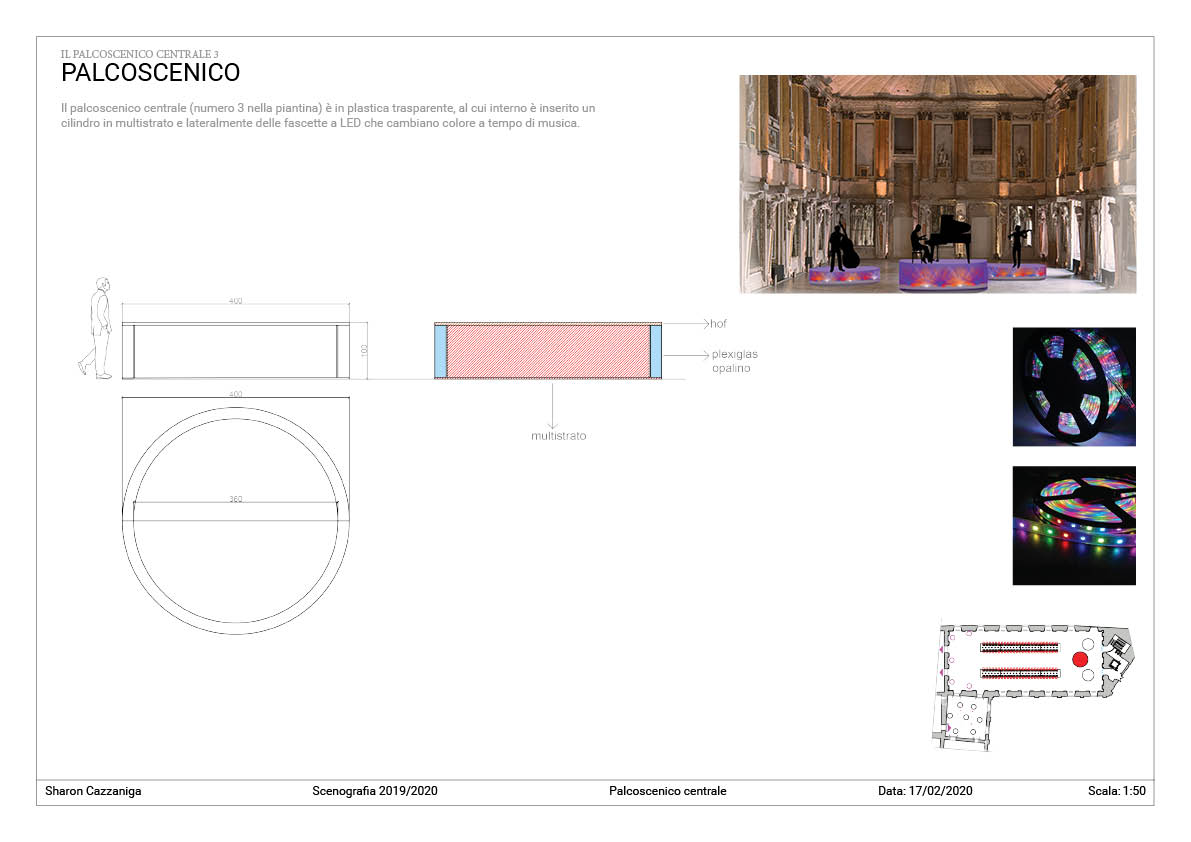Click the red hatched multistrato area
Viewport: 1191px width, 842px height.
click(x=546, y=352)
